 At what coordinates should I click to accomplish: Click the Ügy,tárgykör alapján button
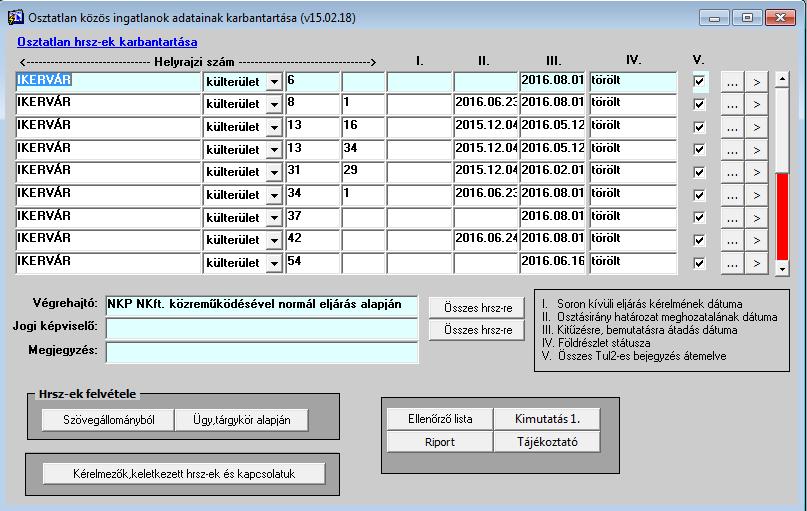coord(241,420)
